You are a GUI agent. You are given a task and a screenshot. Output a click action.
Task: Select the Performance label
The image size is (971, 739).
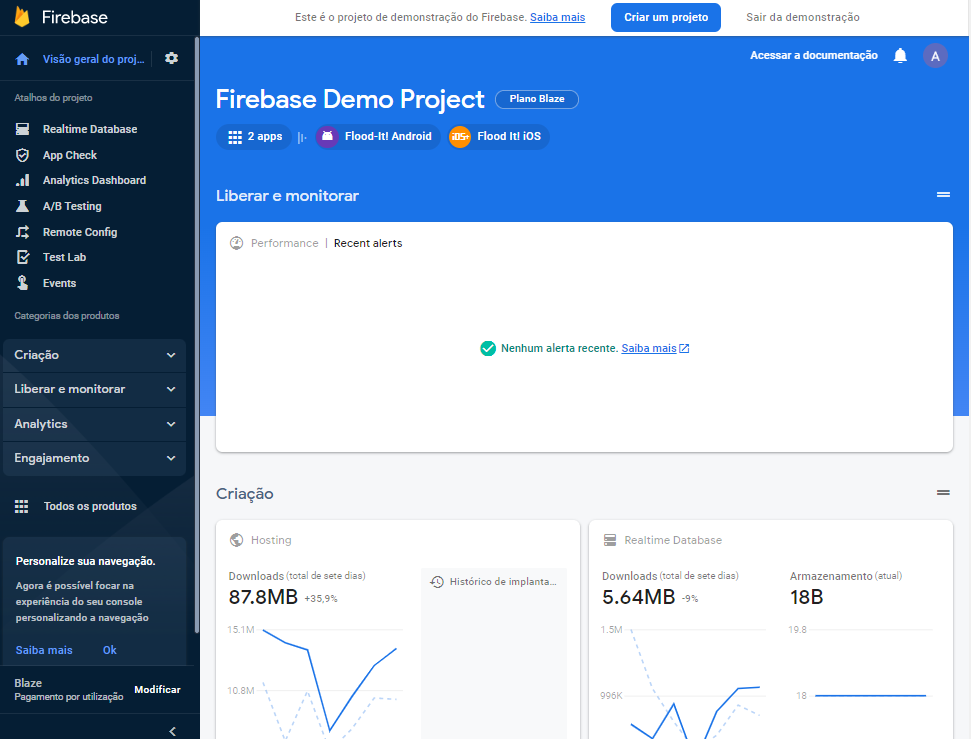(x=284, y=243)
